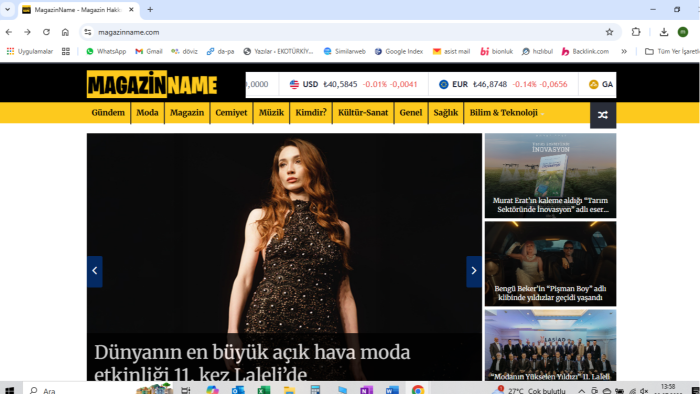Open Word from the taskbar
The height and width of the screenshot is (394, 700).
click(392, 390)
